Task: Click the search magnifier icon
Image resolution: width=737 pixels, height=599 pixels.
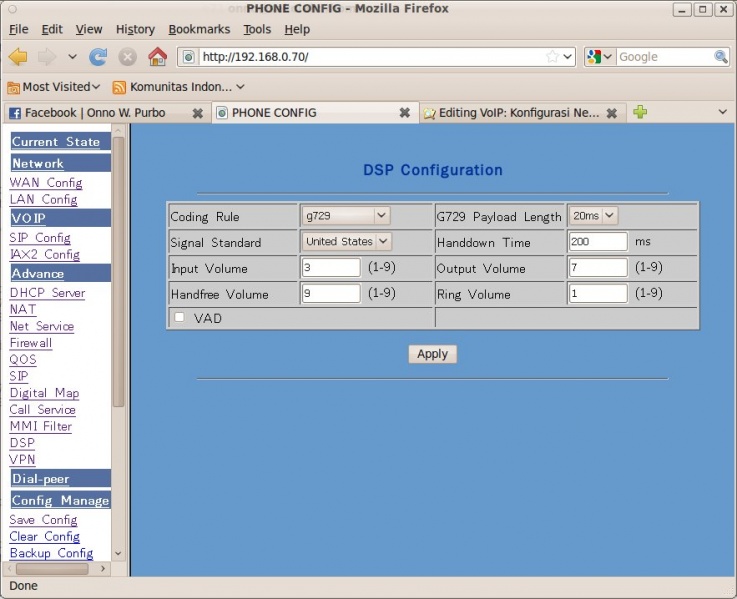Action: coord(720,57)
